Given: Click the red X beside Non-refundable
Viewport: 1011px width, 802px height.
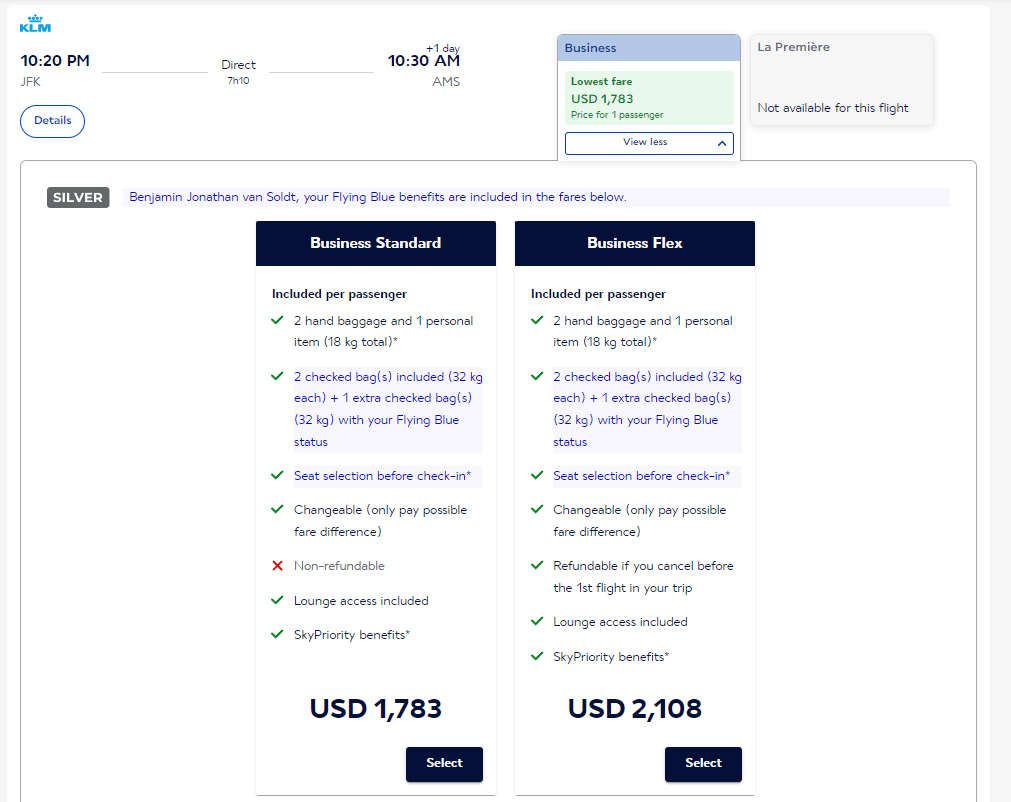Looking at the screenshot, I should click(277, 566).
